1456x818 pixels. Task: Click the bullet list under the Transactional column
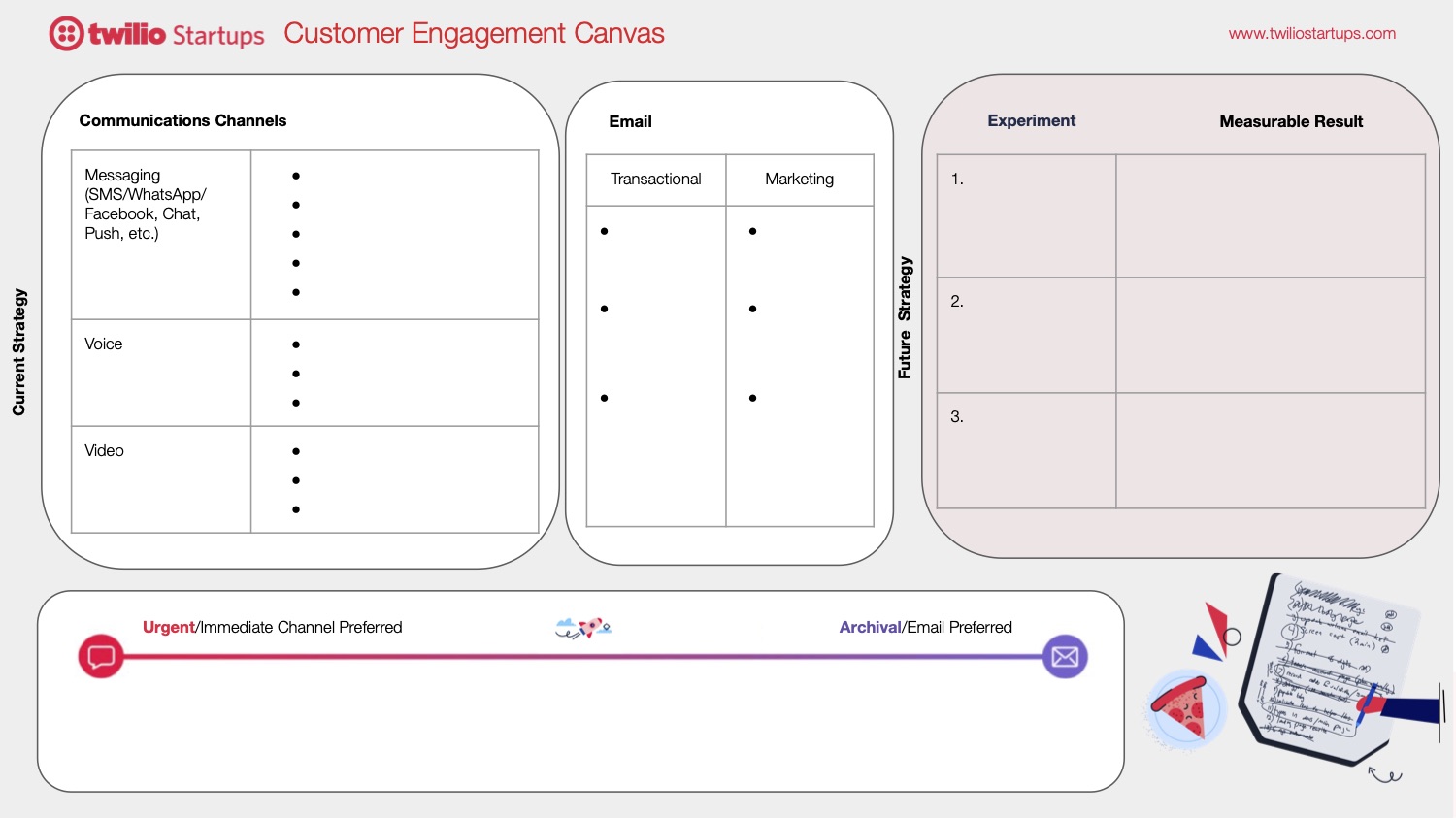coord(656,366)
